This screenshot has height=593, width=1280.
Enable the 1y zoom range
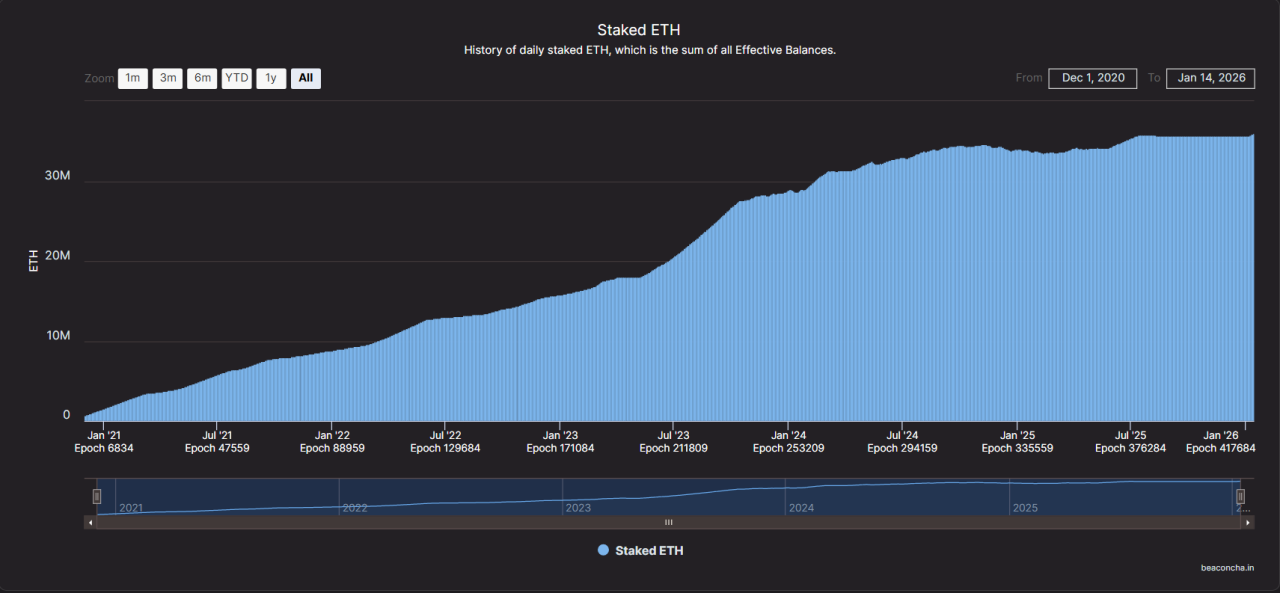[271, 78]
